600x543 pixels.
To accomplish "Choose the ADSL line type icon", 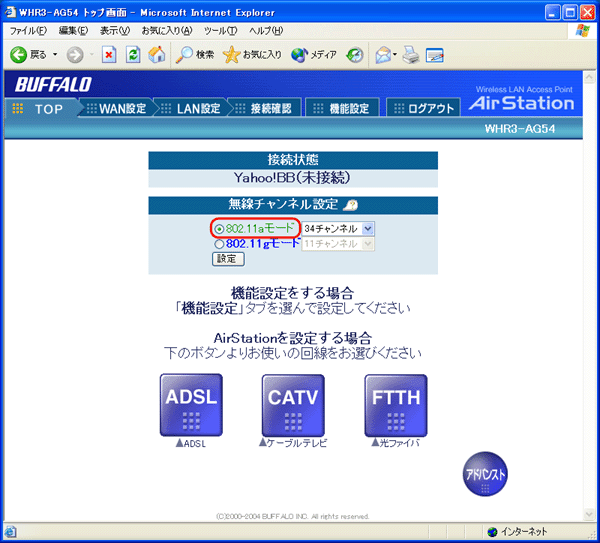I will tap(191, 405).
